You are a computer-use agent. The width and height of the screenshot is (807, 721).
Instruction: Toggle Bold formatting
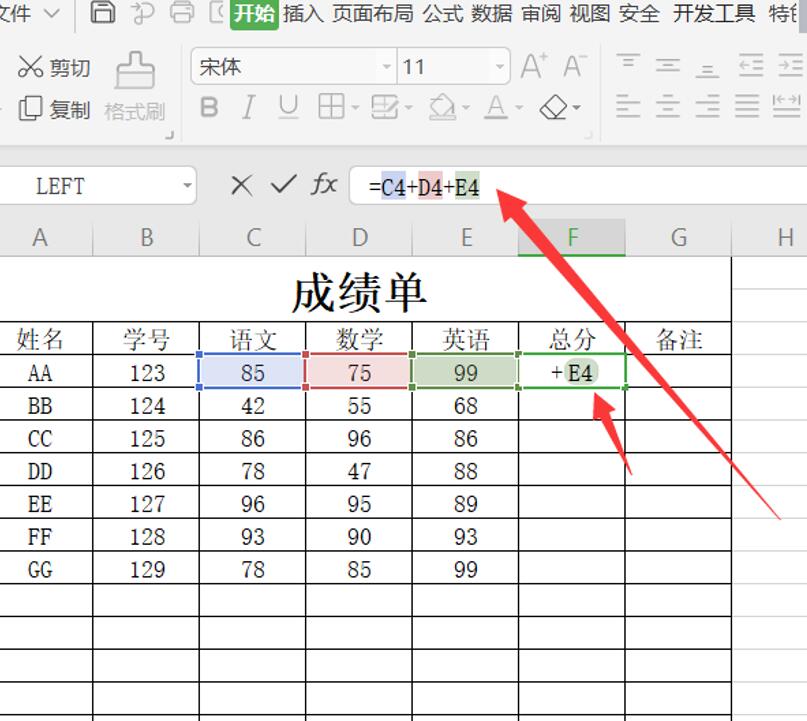pyautogui.click(x=209, y=107)
